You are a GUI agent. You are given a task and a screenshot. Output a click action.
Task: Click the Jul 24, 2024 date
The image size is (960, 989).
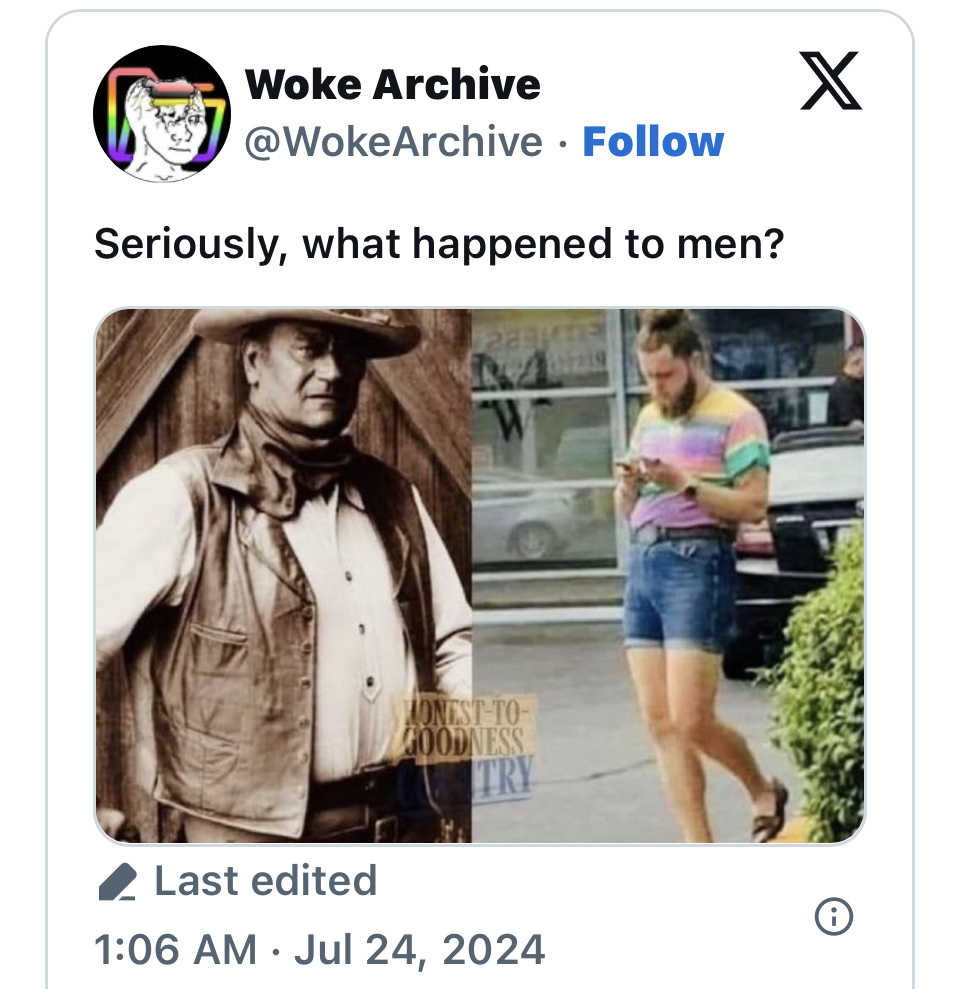pyautogui.click(x=419, y=948)
